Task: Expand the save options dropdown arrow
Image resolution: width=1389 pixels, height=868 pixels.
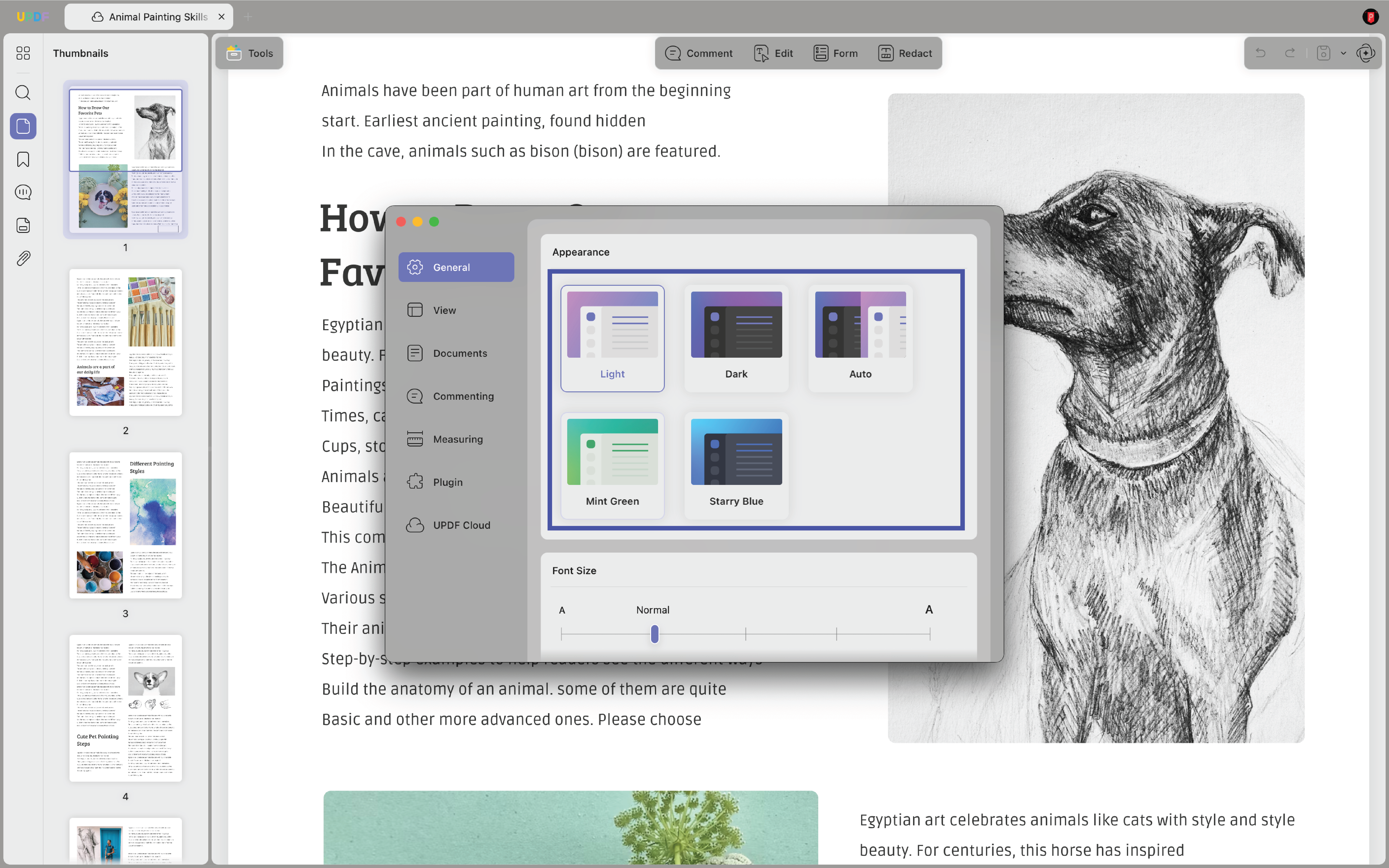Action: pos(1343,53)
